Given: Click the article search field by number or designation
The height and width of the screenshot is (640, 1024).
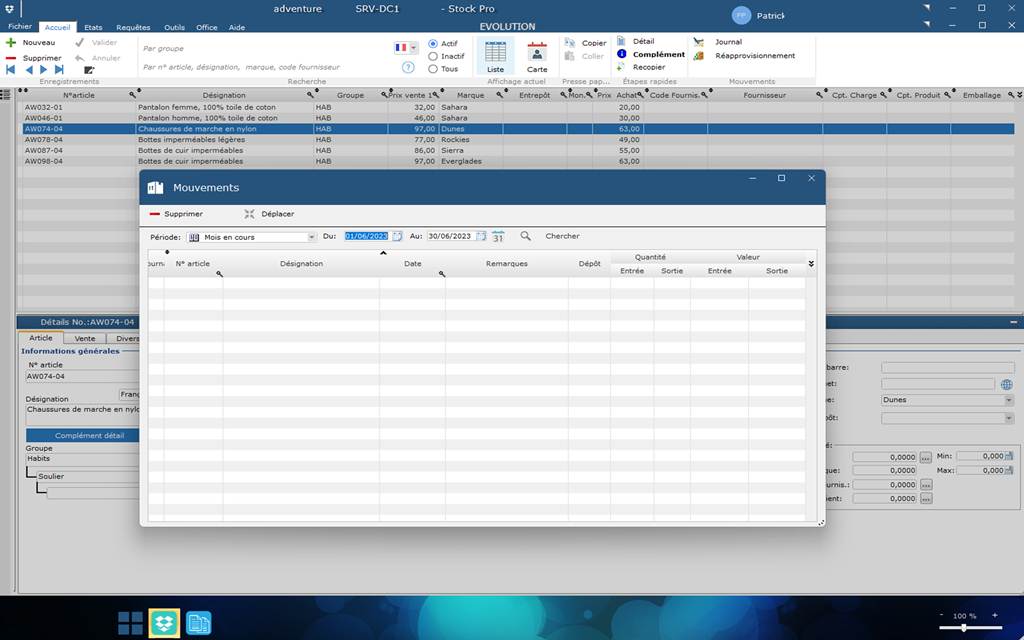Looking at the screenshot, I should (x=264, y=67).
